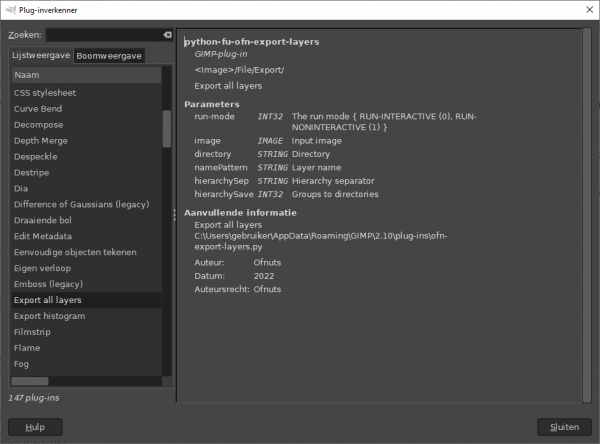Select Difference of Gaussians (legacy)

point(86,204)
